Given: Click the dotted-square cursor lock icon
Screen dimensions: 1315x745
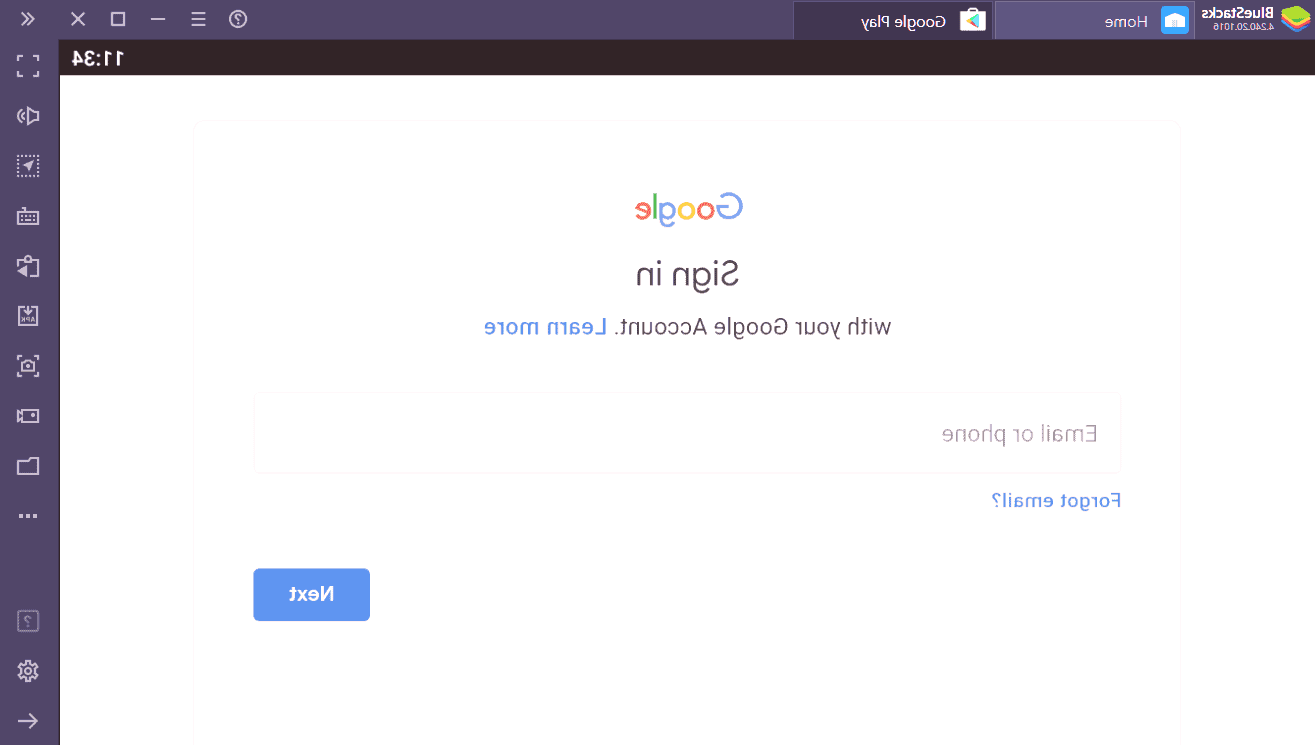Looking at the screenshot, I should click(28, 166).
